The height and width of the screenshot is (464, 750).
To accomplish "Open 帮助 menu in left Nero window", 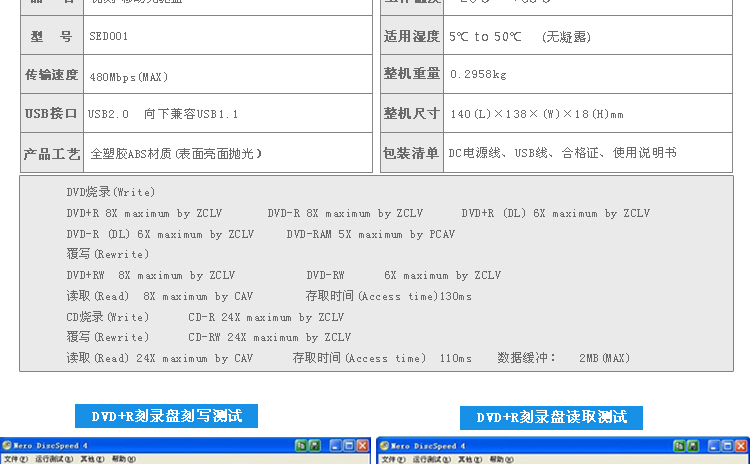I will coord(122,459).
